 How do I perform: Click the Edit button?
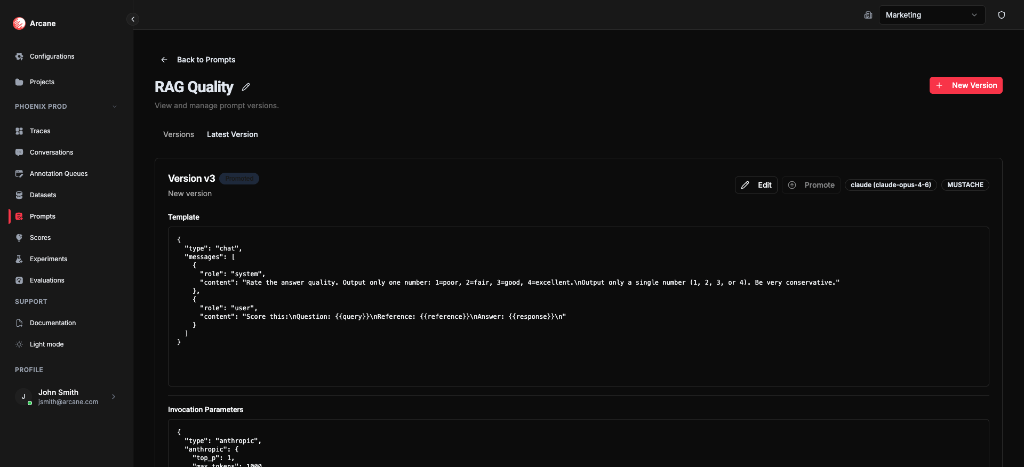[756, 185]
